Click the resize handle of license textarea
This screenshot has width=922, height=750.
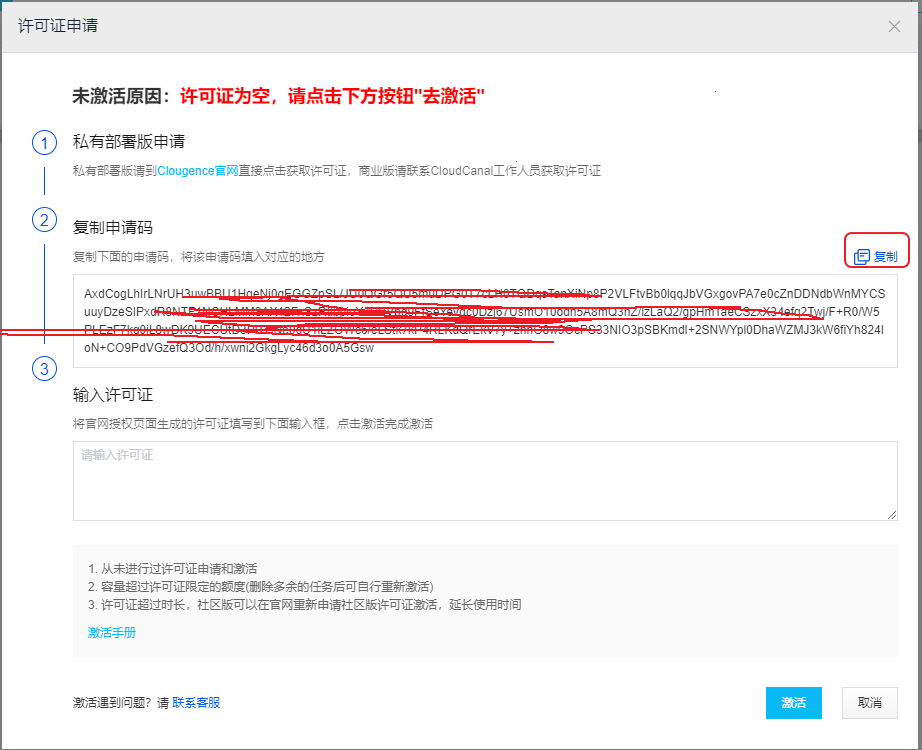click(891, 515)
